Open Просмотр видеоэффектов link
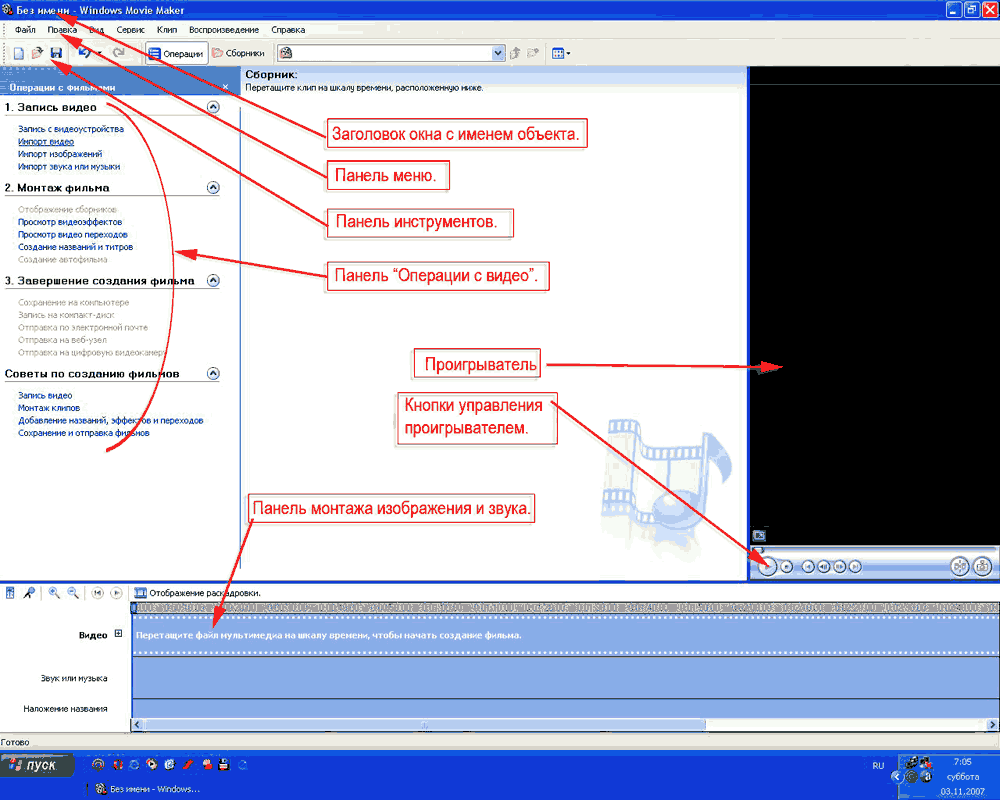This screenshot has width=1000, height=800. (x=70, y=222)
